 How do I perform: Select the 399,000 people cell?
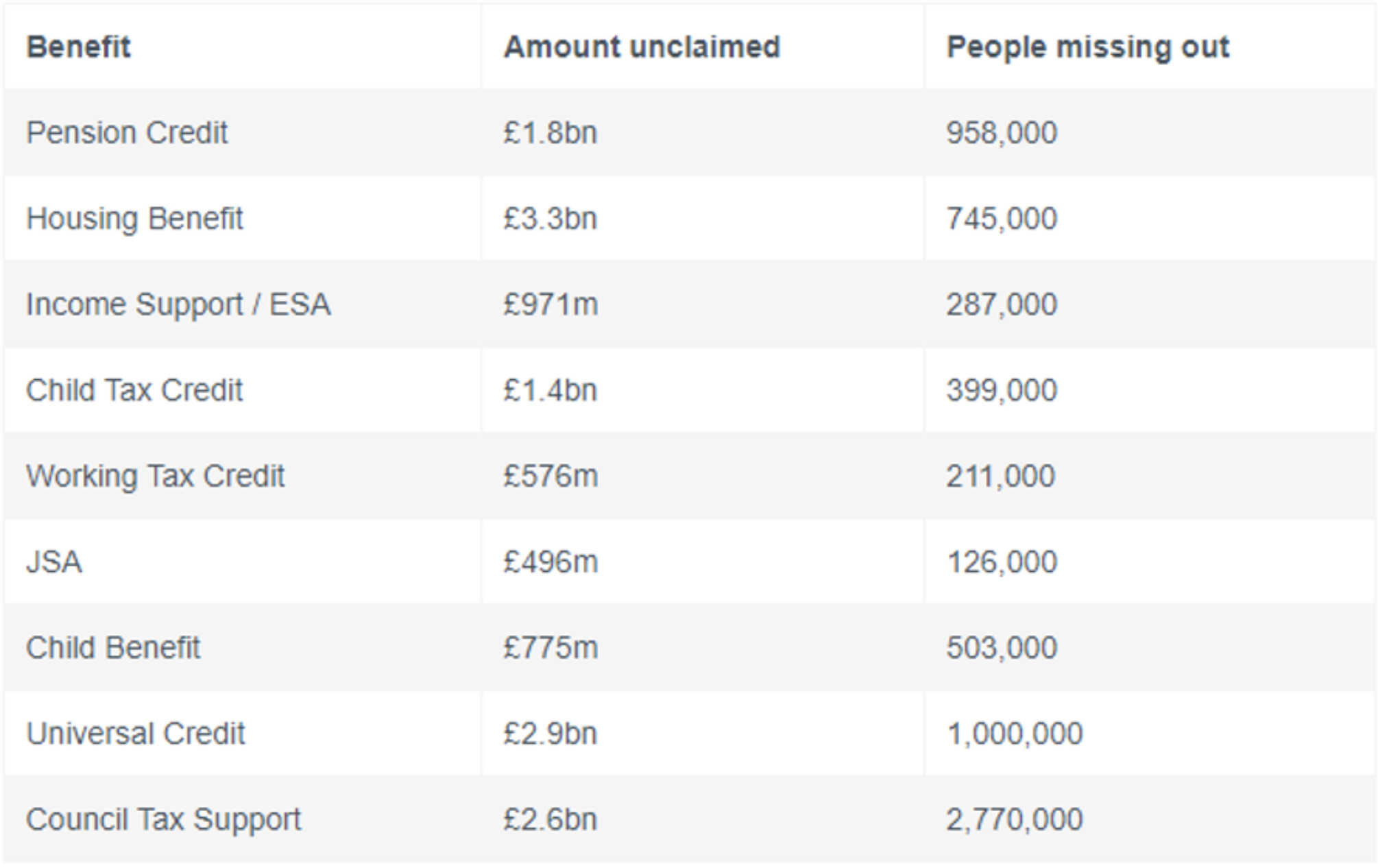click(x=1002, y=390)
